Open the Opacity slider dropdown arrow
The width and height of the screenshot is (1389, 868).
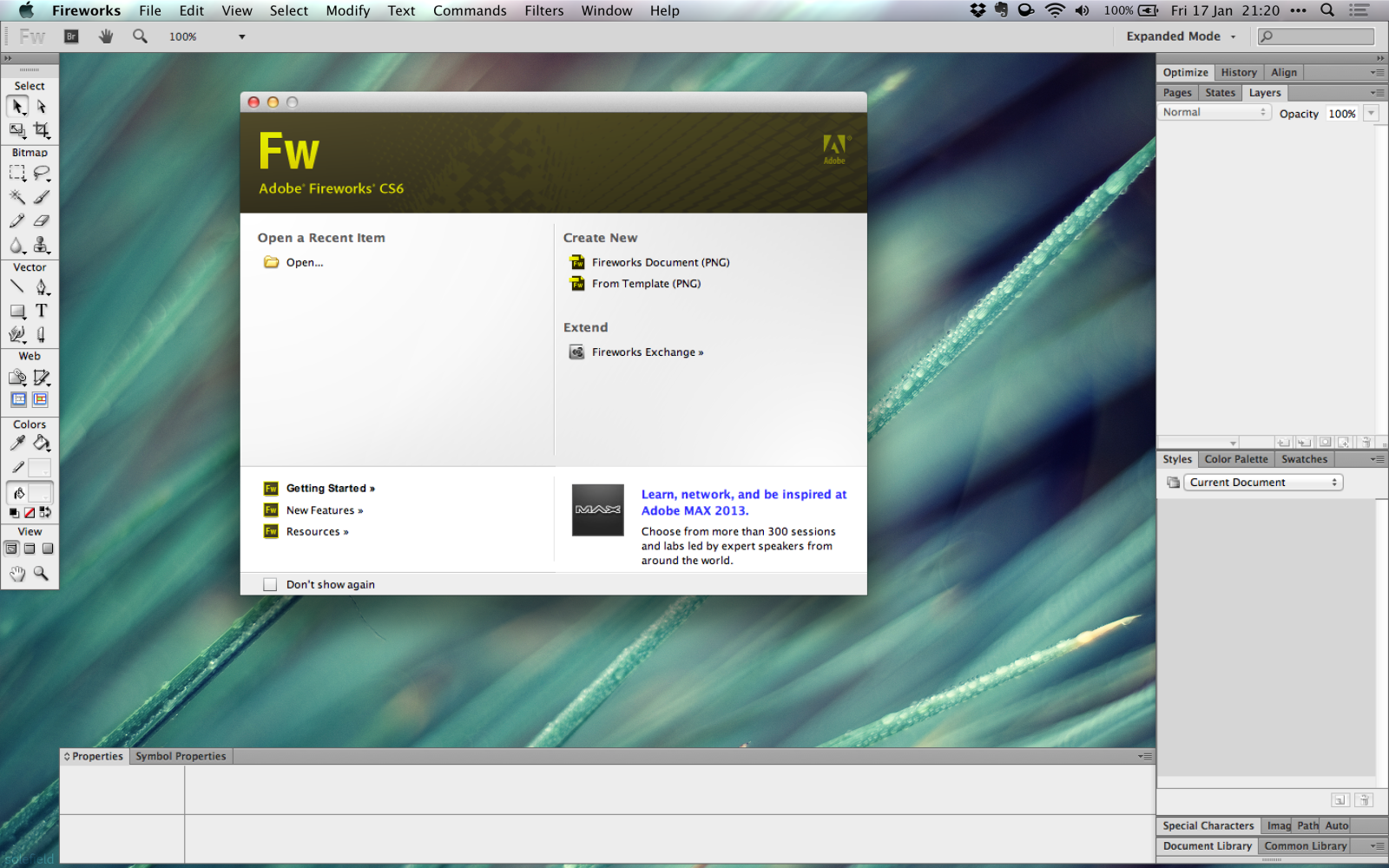[x=1372, y=113]
